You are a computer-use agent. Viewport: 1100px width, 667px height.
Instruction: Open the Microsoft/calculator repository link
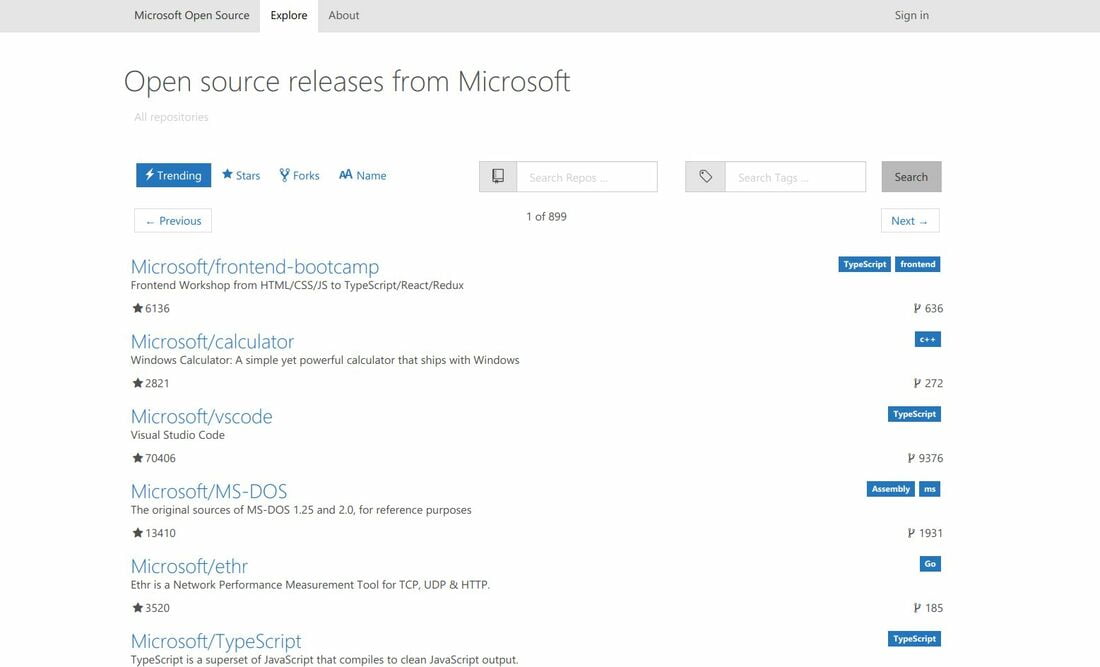(x=212, y=341)
